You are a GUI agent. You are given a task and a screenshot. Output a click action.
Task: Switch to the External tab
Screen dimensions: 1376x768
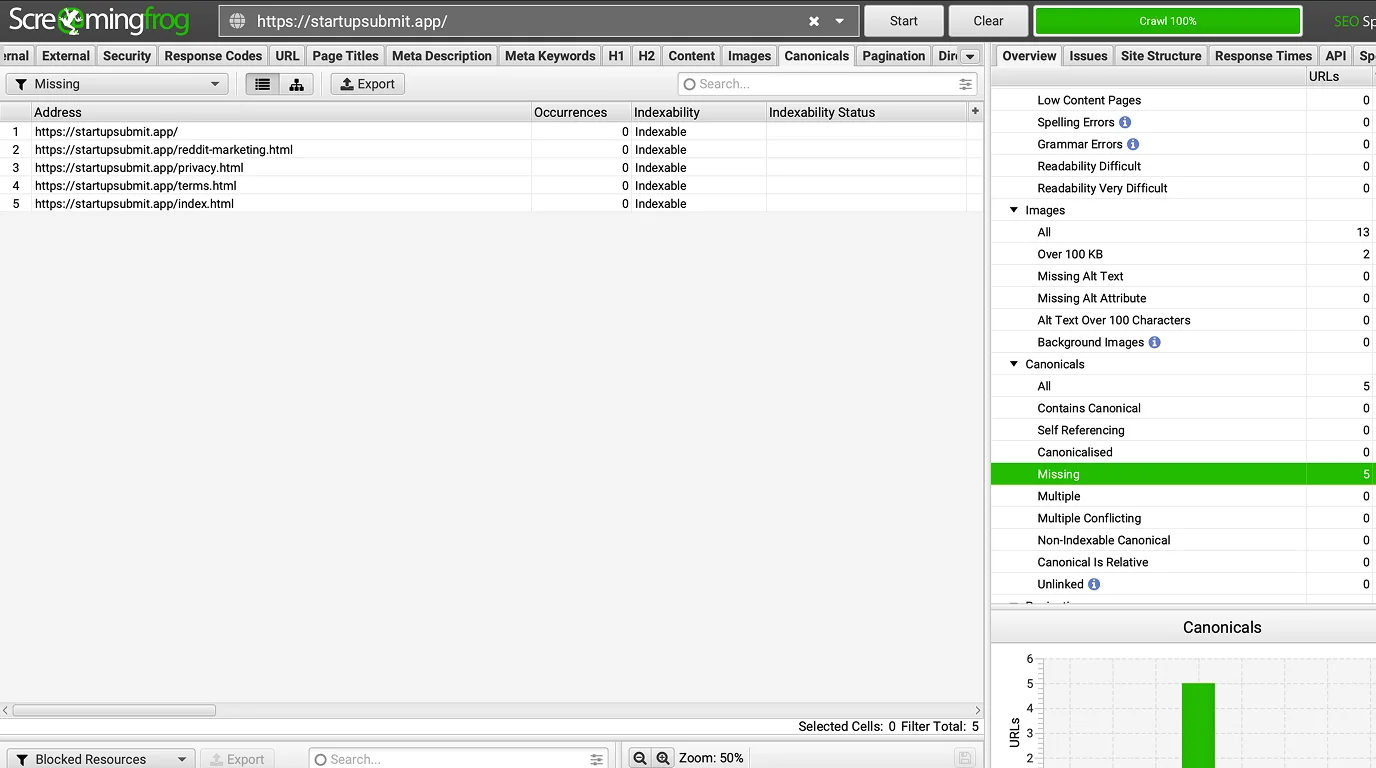66,56
